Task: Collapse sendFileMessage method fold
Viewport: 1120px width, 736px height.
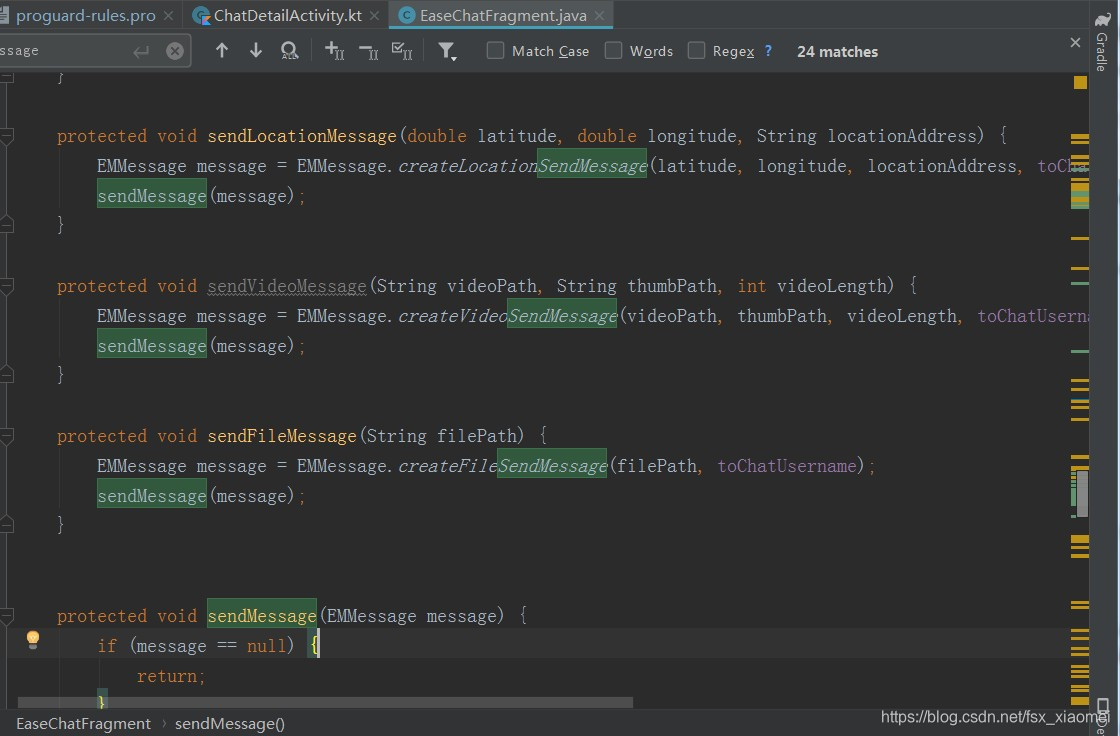Action: pos(6,436)
